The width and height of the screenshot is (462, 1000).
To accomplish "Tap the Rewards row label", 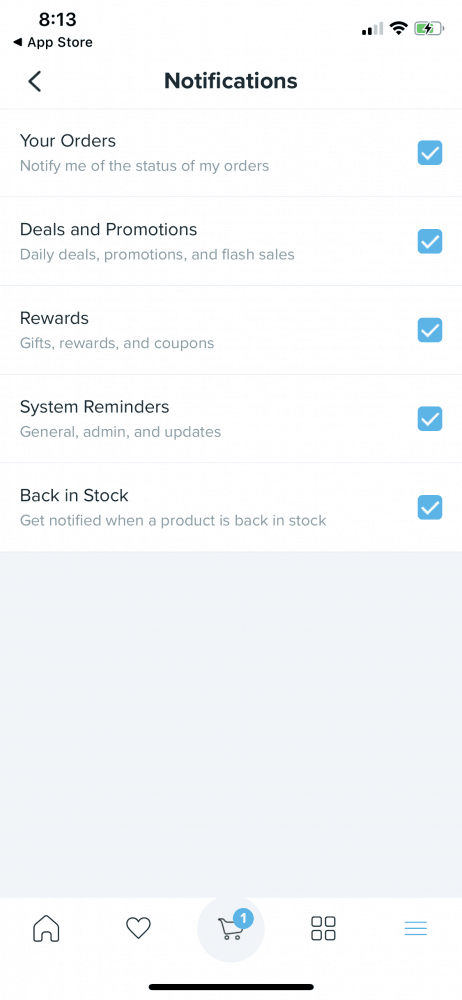I will (54, 318).
